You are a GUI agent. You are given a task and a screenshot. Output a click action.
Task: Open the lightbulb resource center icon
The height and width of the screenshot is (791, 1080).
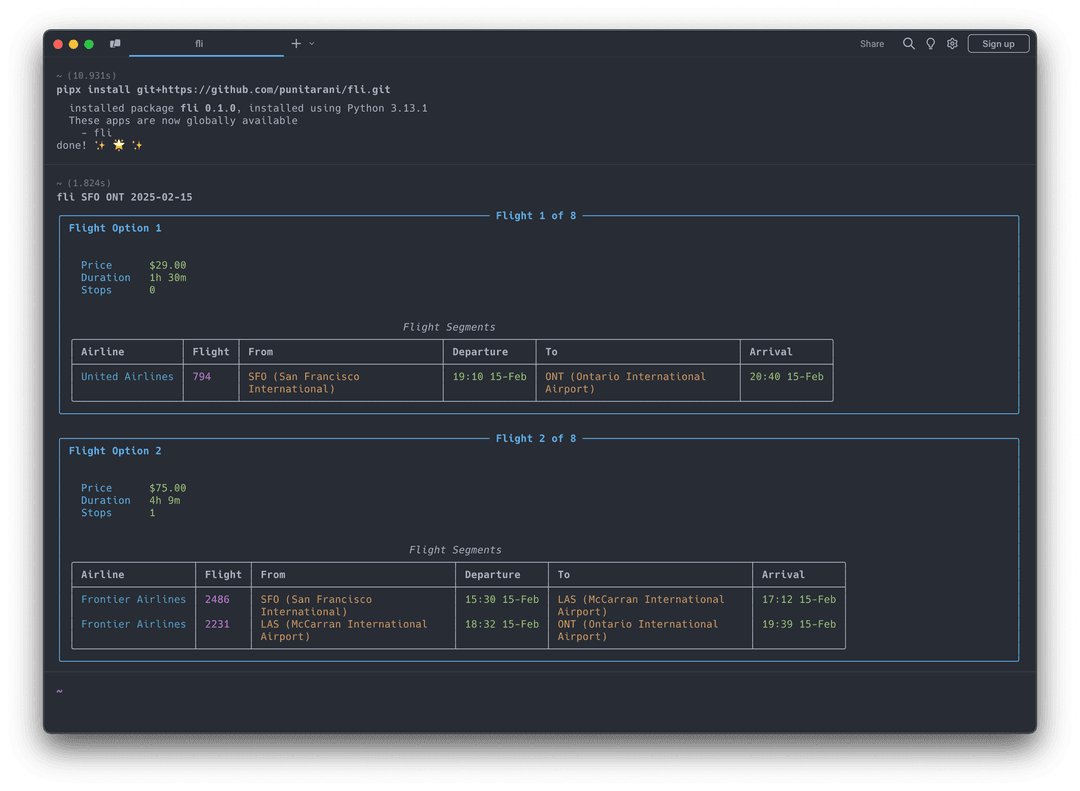coord(931,43)
